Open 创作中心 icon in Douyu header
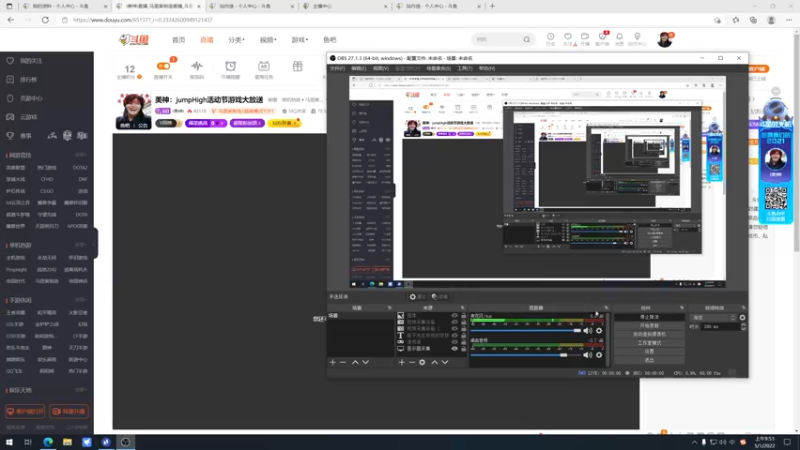Viewport: 800px width, 450px height. (637, 37)
